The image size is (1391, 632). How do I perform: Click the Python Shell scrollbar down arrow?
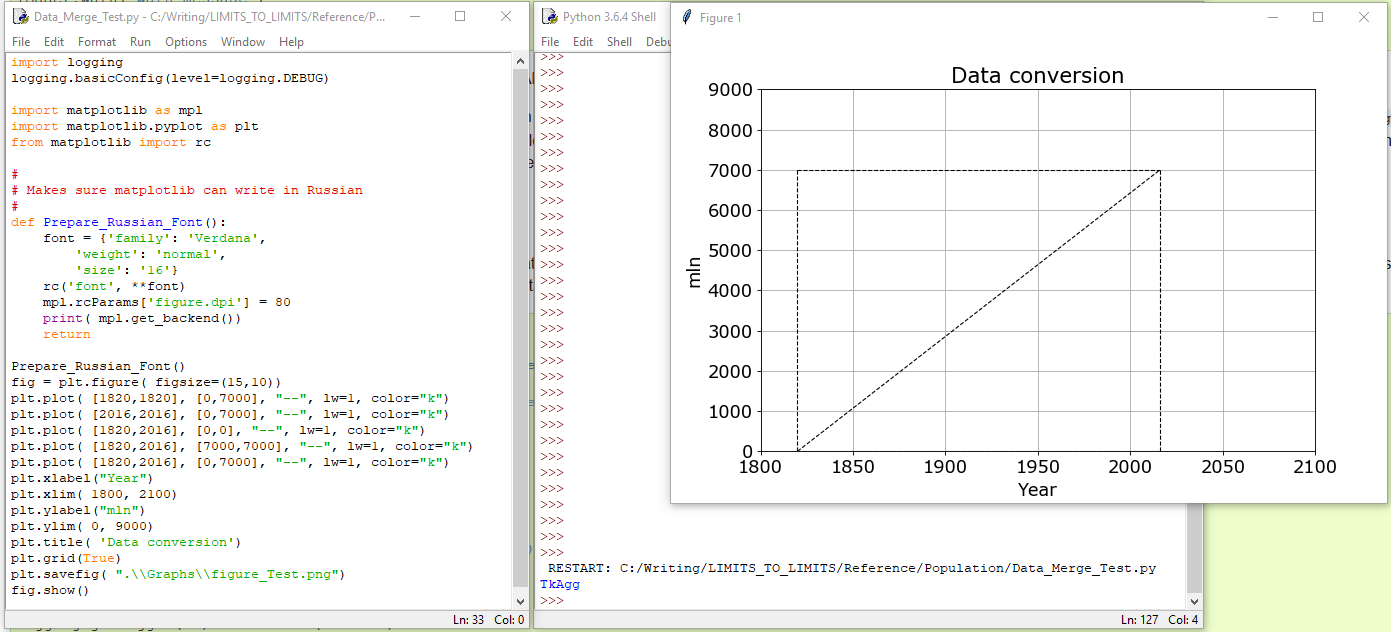(1192, 600)
